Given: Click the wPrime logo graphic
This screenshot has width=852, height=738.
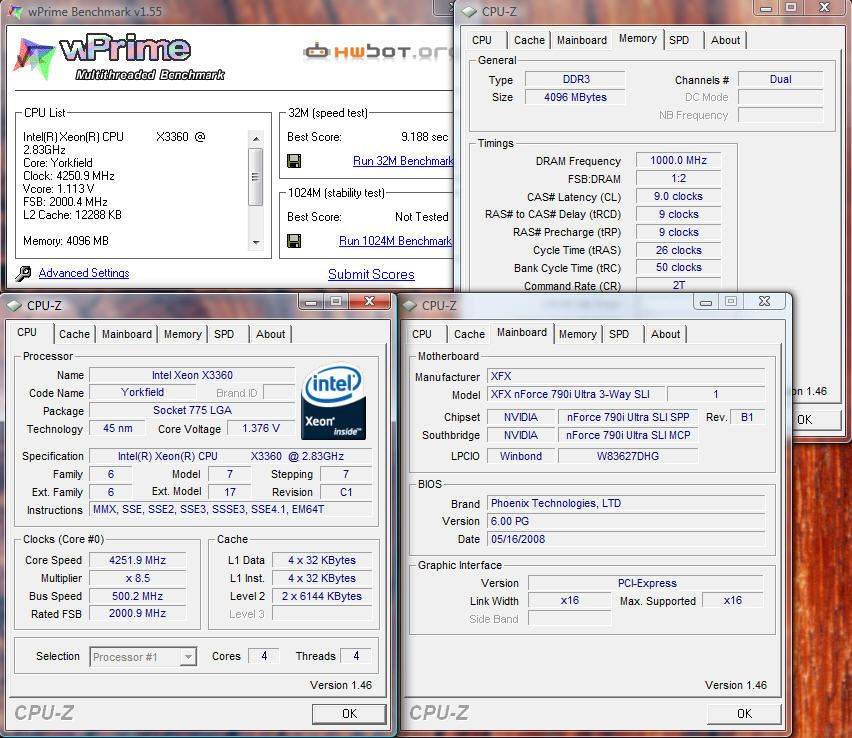Looking at the screenshot, I should [118, 57].
